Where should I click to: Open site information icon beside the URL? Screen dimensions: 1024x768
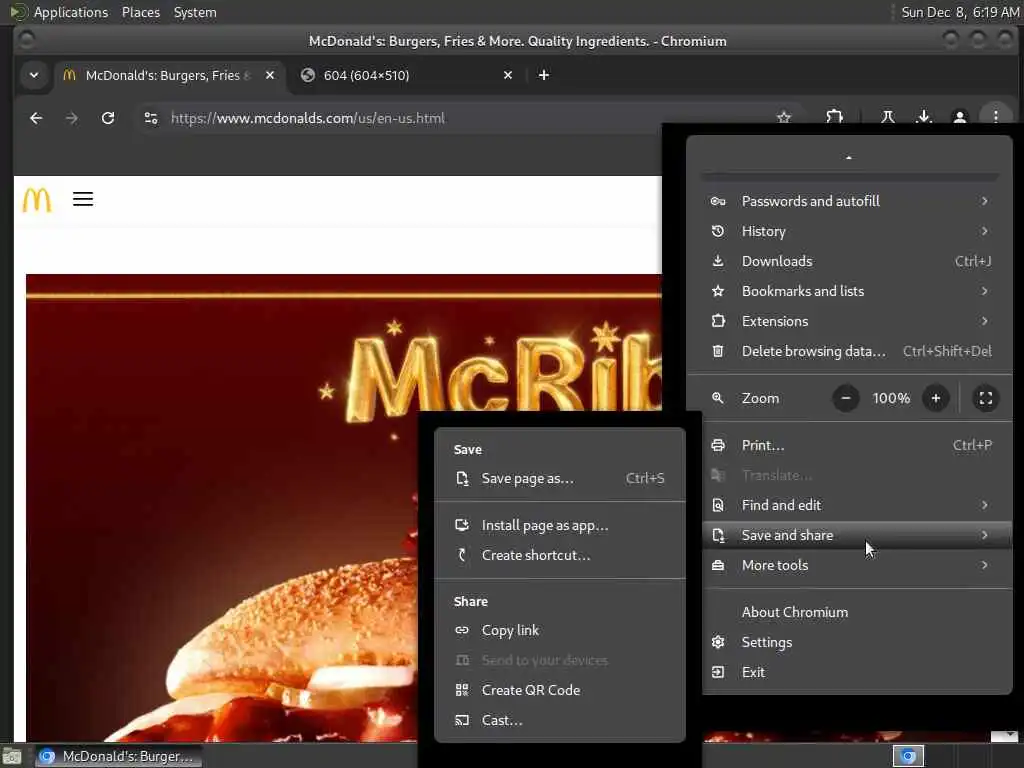click(151, 118)
